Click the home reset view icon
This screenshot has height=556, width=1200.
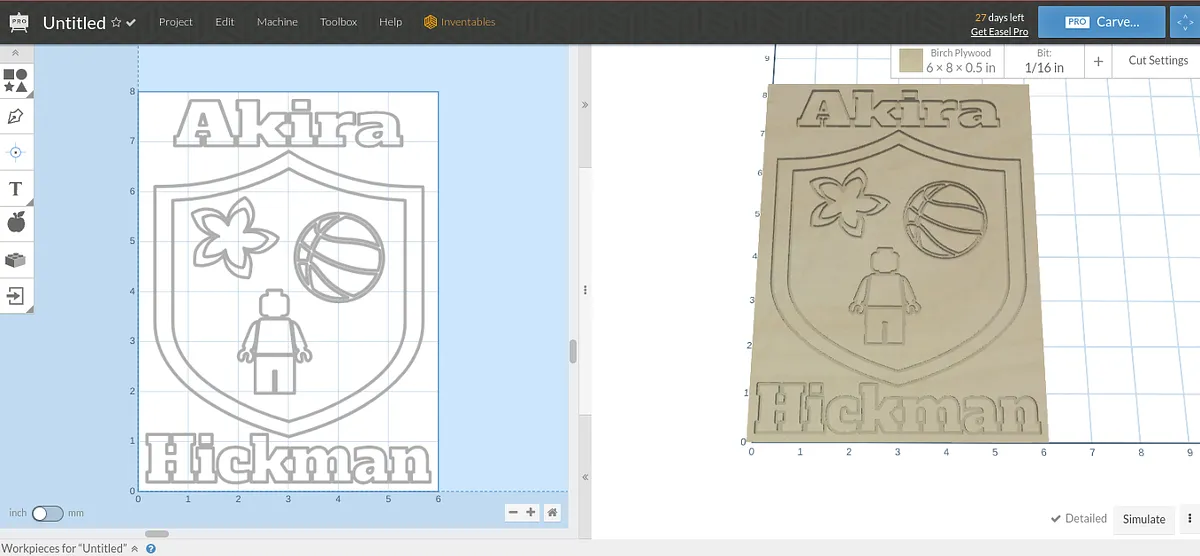(x=552, y=512)
